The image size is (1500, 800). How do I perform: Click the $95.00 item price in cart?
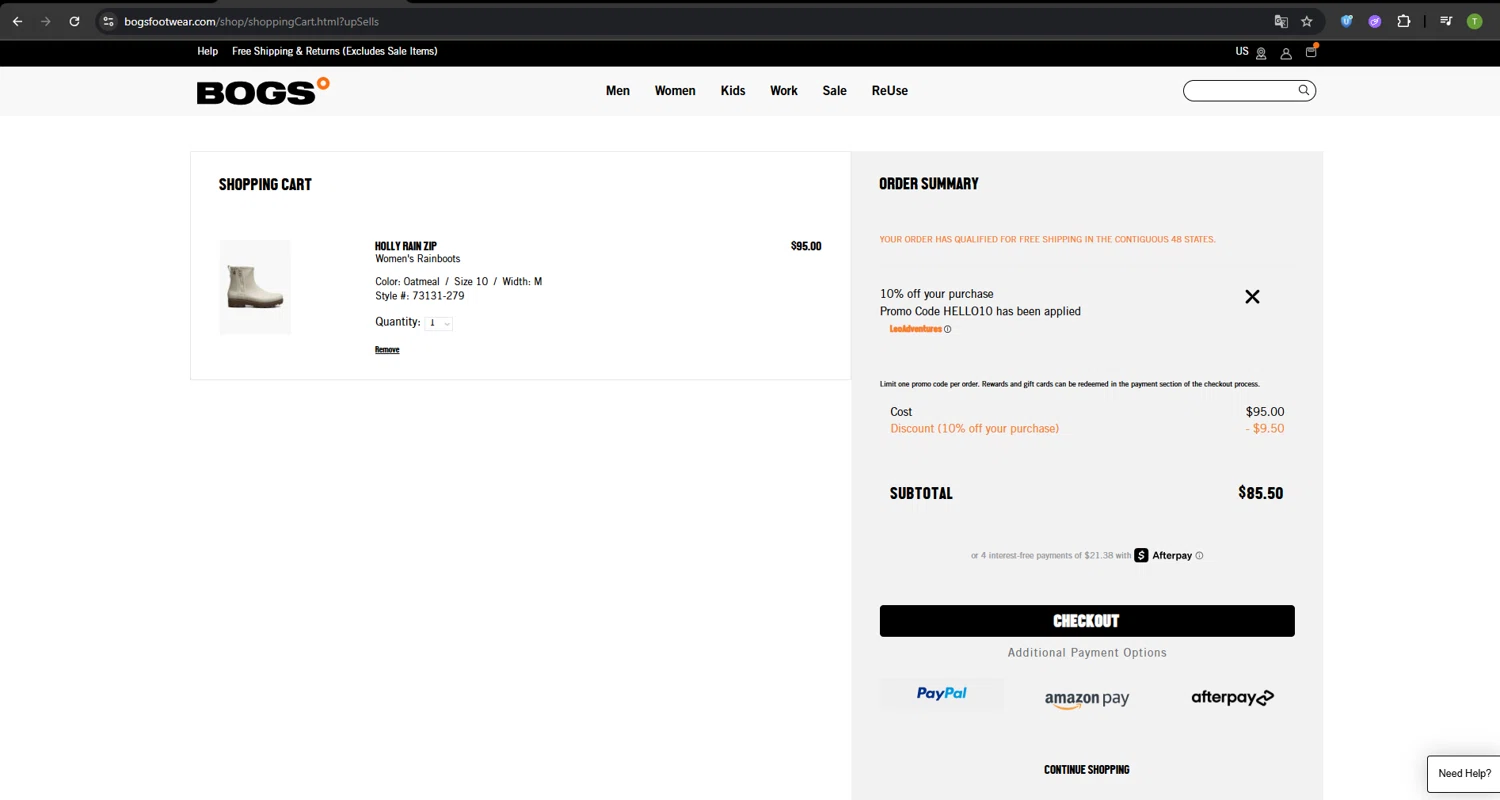[806, 246]
